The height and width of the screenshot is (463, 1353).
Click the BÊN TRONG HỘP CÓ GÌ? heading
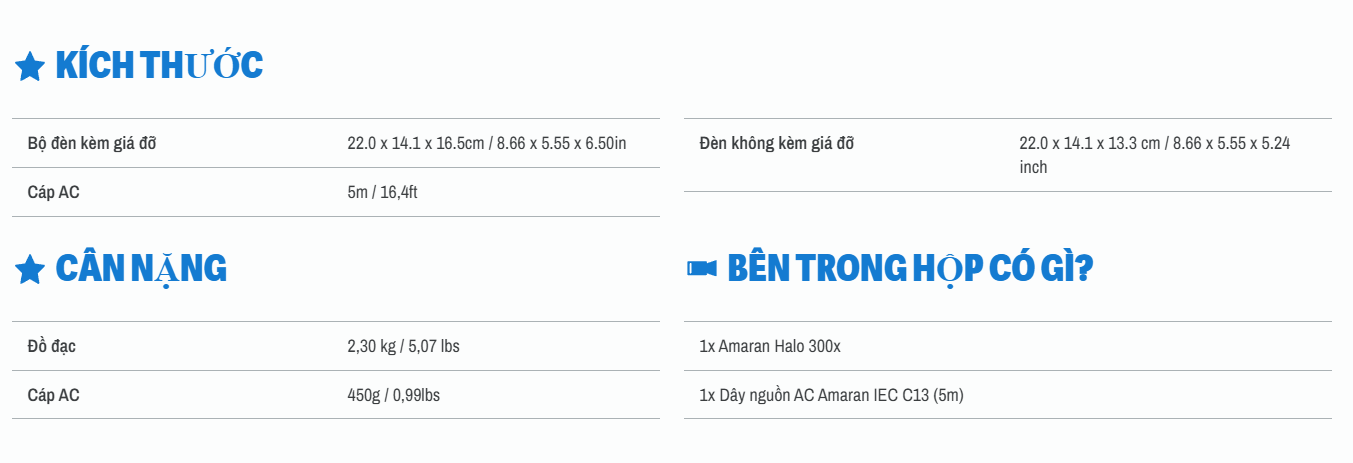[909, 268]
